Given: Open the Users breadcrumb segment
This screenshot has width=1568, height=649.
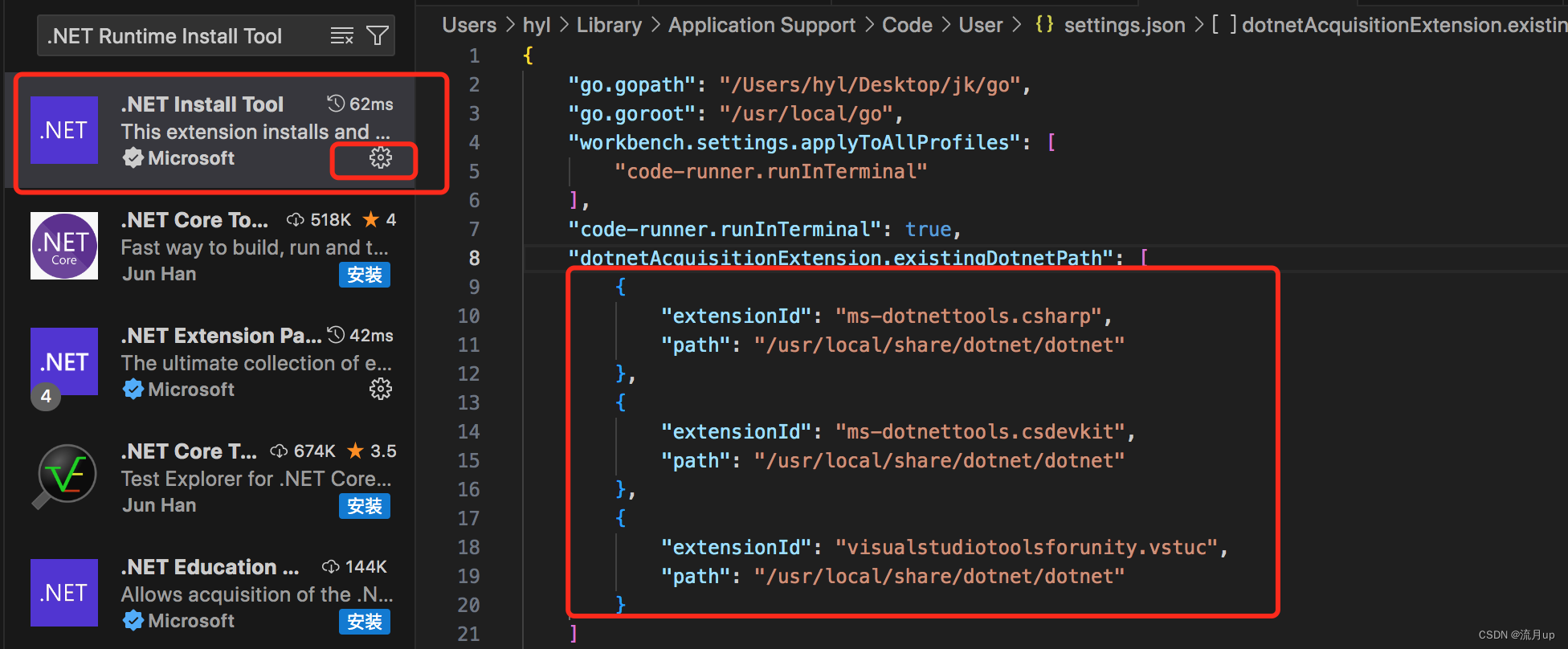Looking at the screenshot, I should [469, 25].
